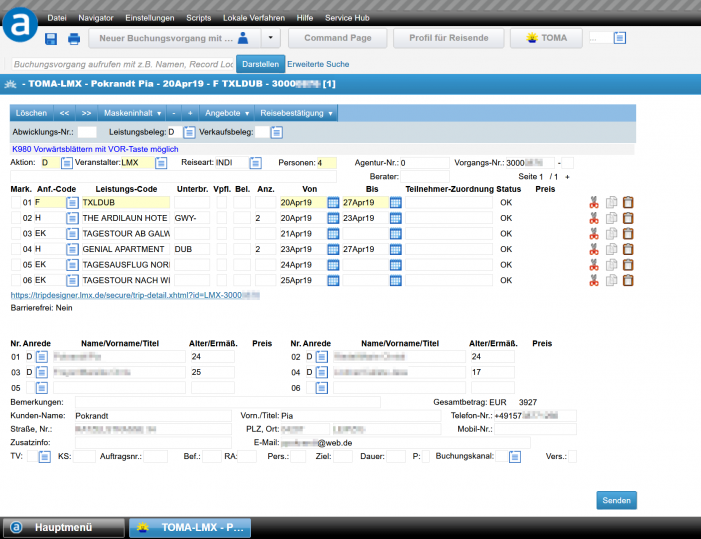
Task: Open Bis calendar for GENIAL APARTMENT row
Action: pyautogui.click(x=395, y=249)
